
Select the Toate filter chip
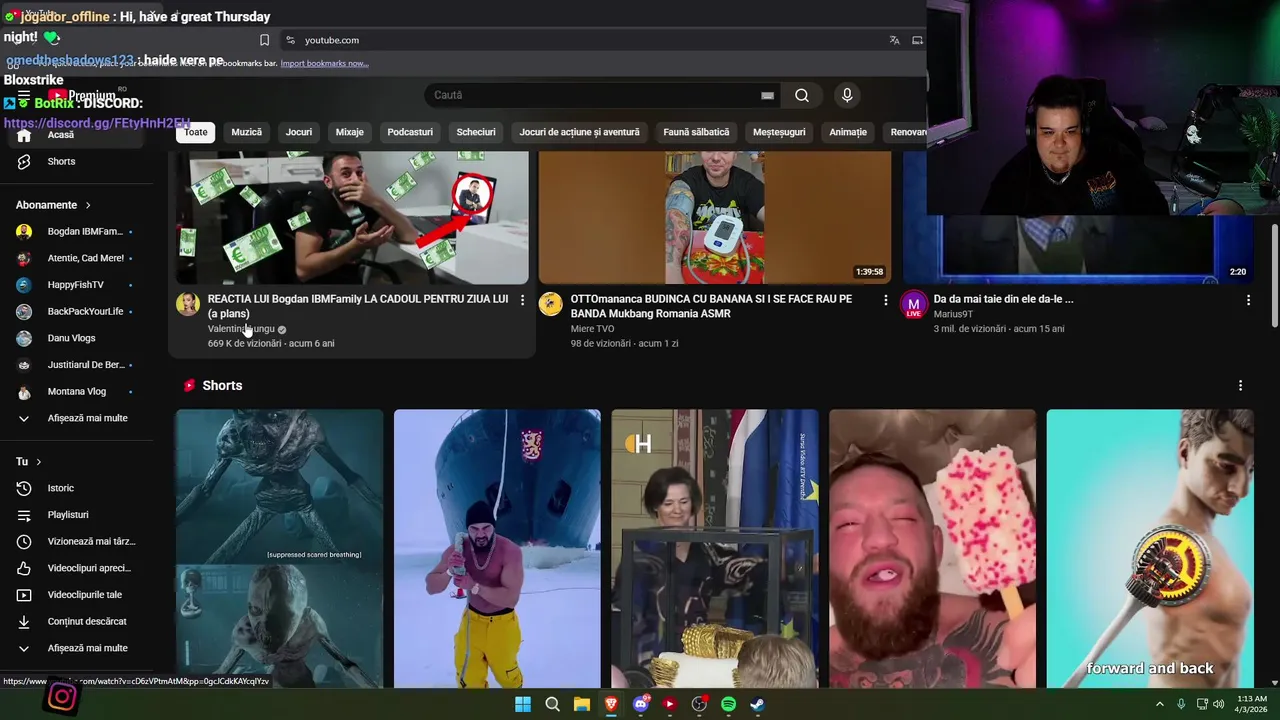(x=196, y=132)
